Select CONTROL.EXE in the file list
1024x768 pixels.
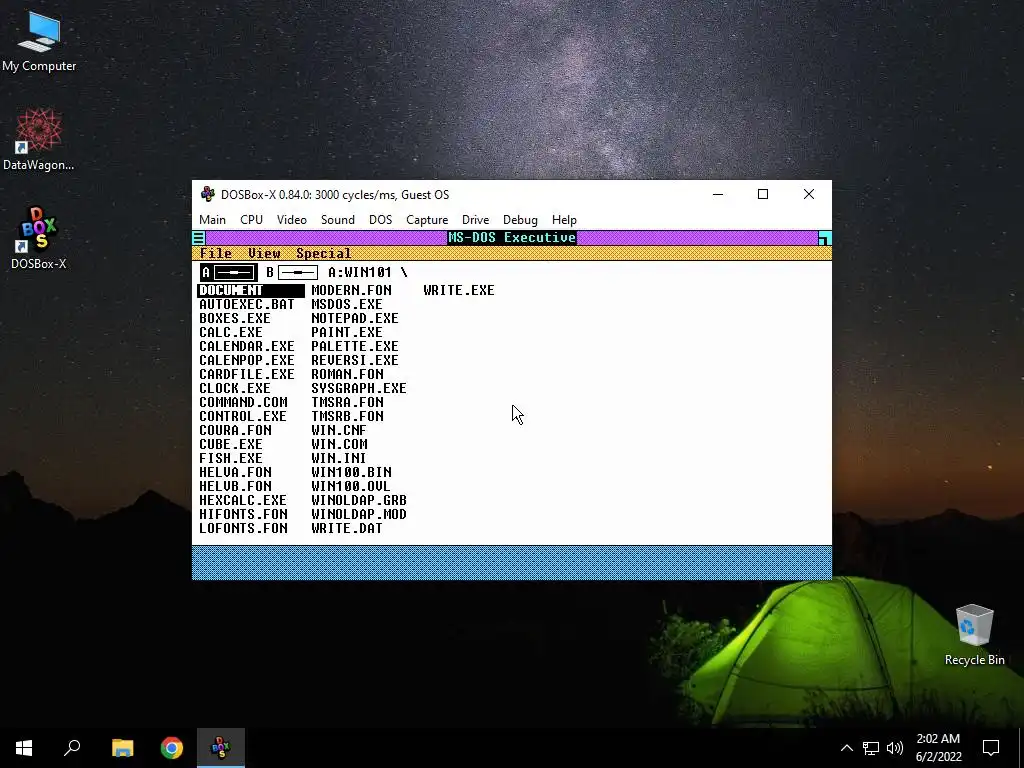click(x=243, y=416)
